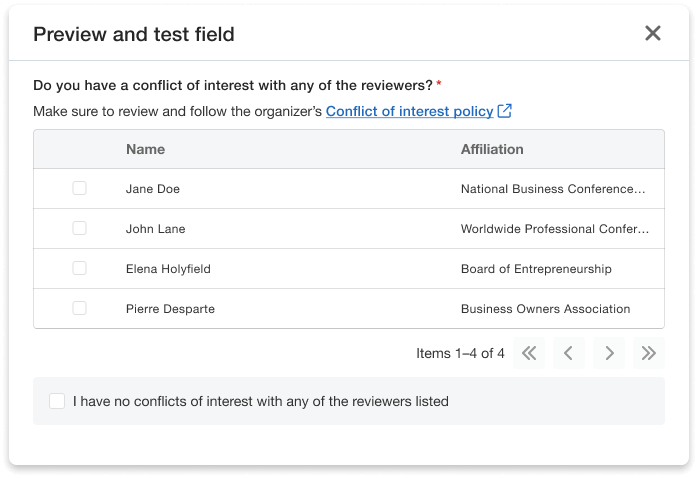Tick the checkbox next to Elena Holyfield
The image size is (698, 478).
(80, 268)
